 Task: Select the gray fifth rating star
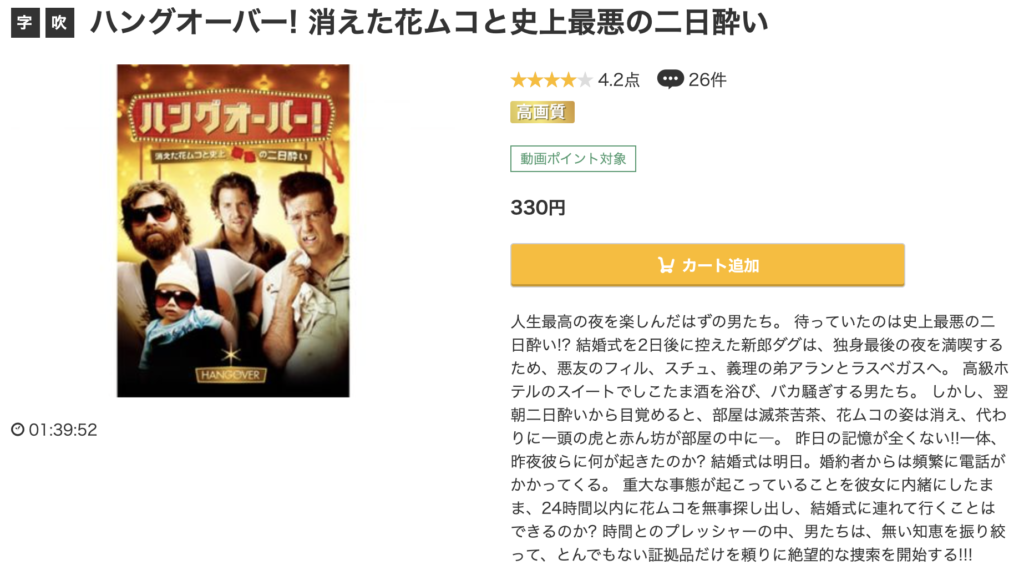click(585, 80)
